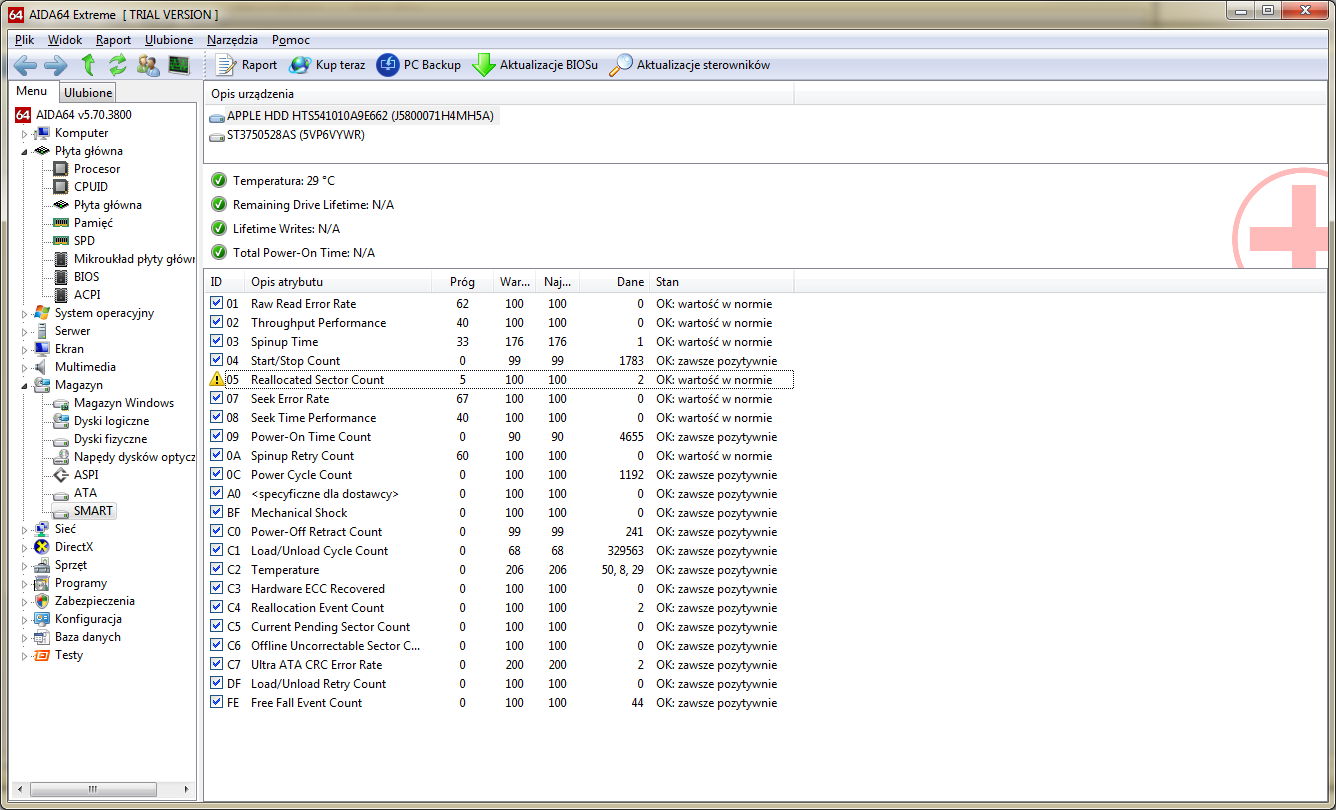The image size is (1336, 810).
Task: Open the Plik menu
Action: coord(25,40)
